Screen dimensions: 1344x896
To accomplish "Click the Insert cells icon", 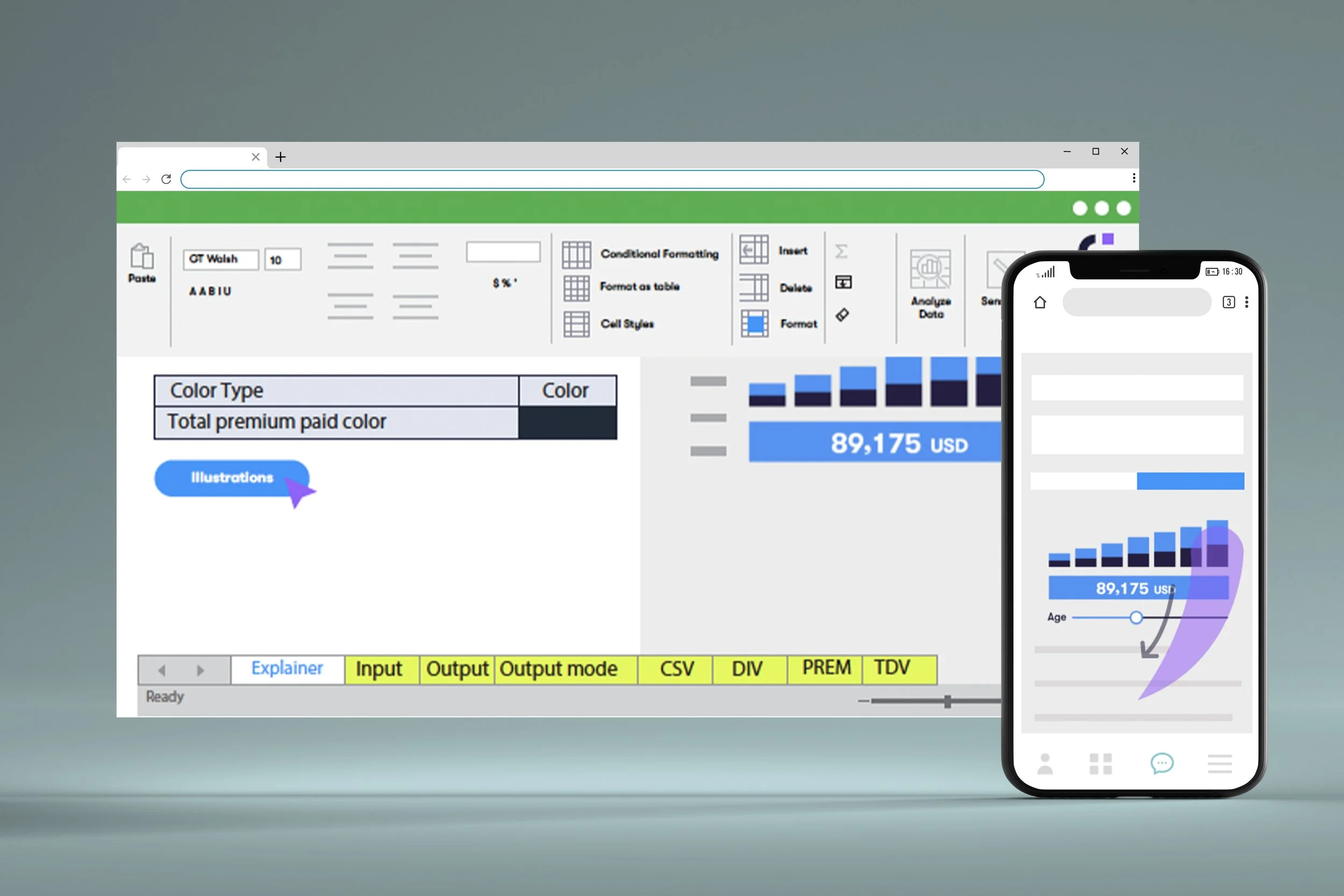I will pyautogui.click(x=753, y=250).
